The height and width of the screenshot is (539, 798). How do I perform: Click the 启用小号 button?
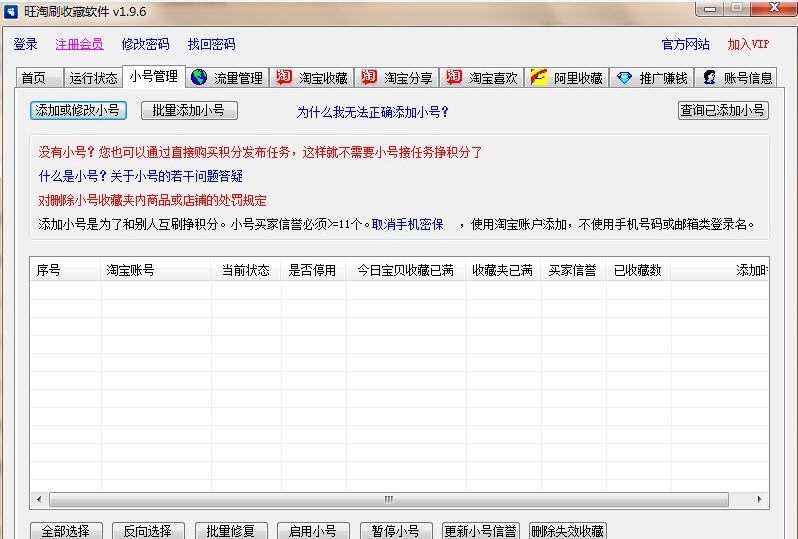(x=313, y=530)
